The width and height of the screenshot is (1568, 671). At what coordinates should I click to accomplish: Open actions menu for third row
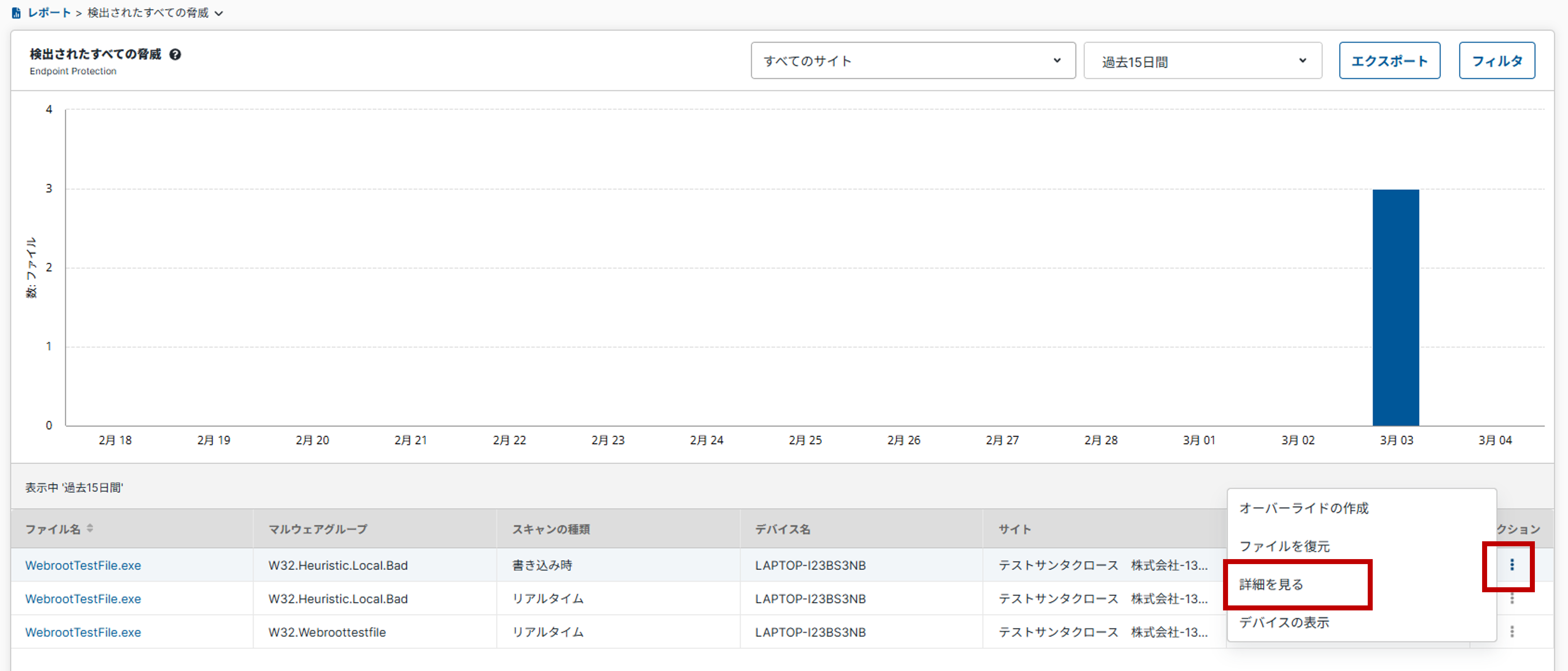[1511, 632]
